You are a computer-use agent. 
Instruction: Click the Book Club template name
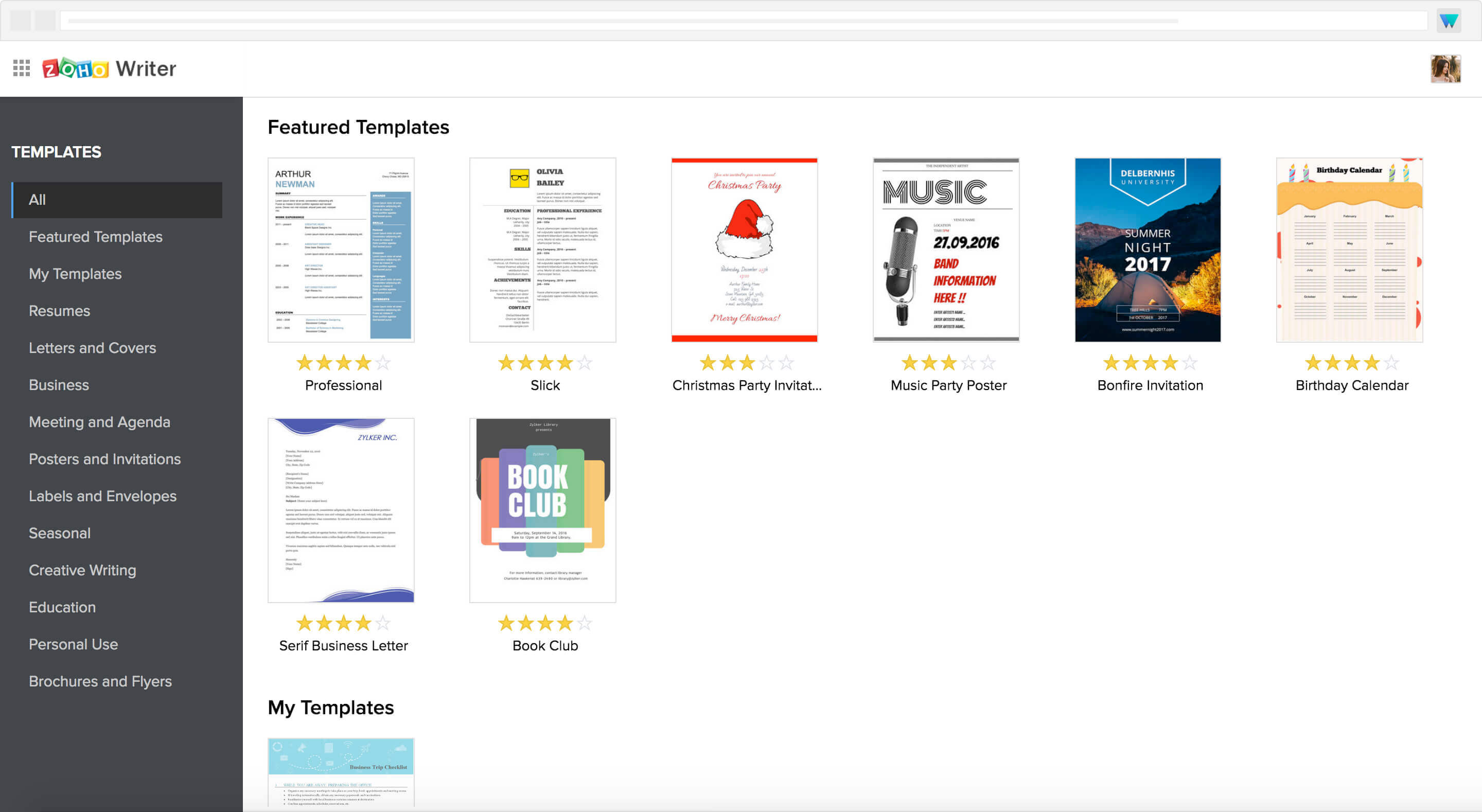[545, 646]
